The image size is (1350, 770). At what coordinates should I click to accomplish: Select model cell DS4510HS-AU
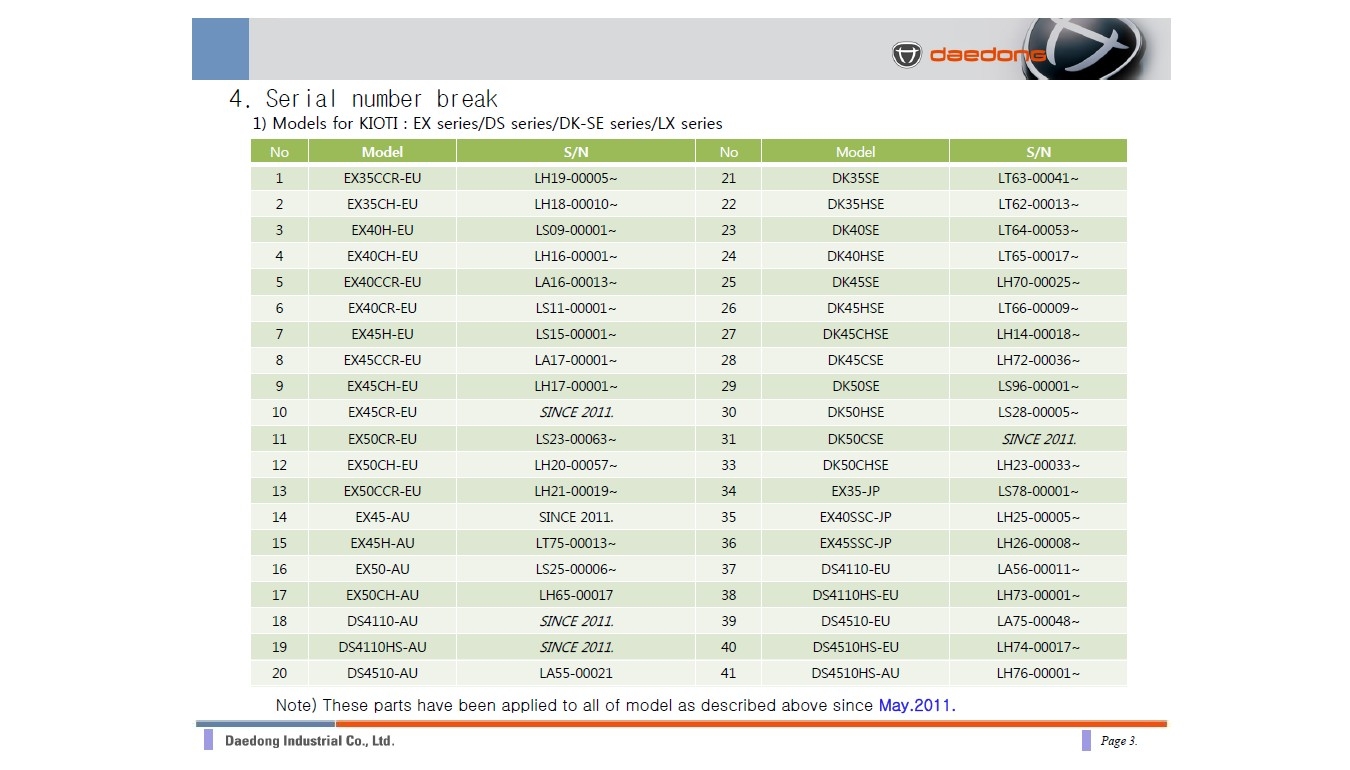tap(855, 673)
